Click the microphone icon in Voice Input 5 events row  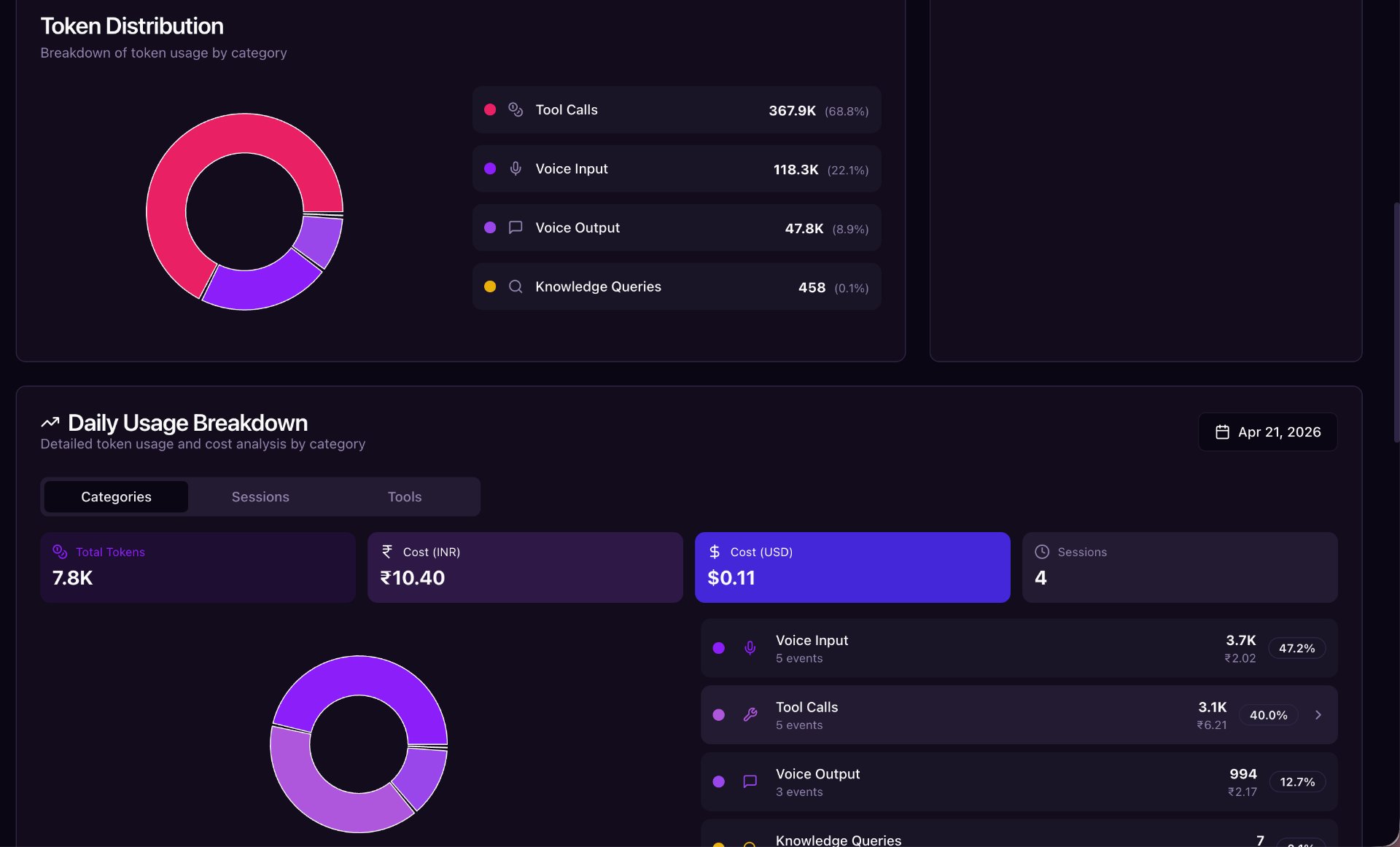[x=750, y=648]
